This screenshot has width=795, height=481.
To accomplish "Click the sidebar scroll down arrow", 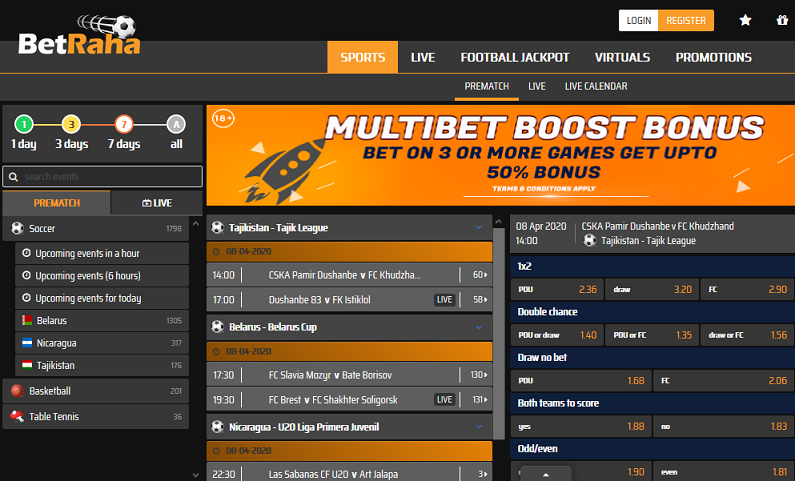I will click(x=196, y=475).
